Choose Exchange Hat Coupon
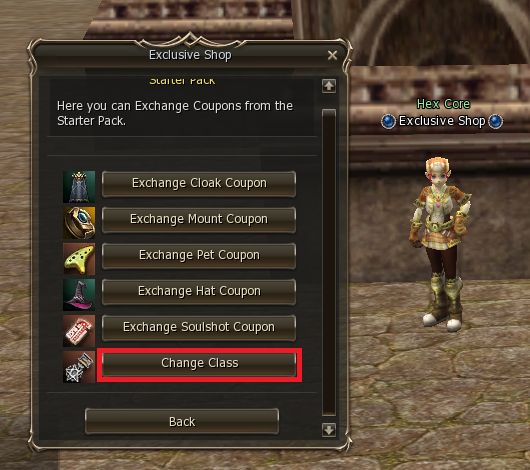This screenshot has height=470, width=530. pyautogui.click(x=199, y=292)
